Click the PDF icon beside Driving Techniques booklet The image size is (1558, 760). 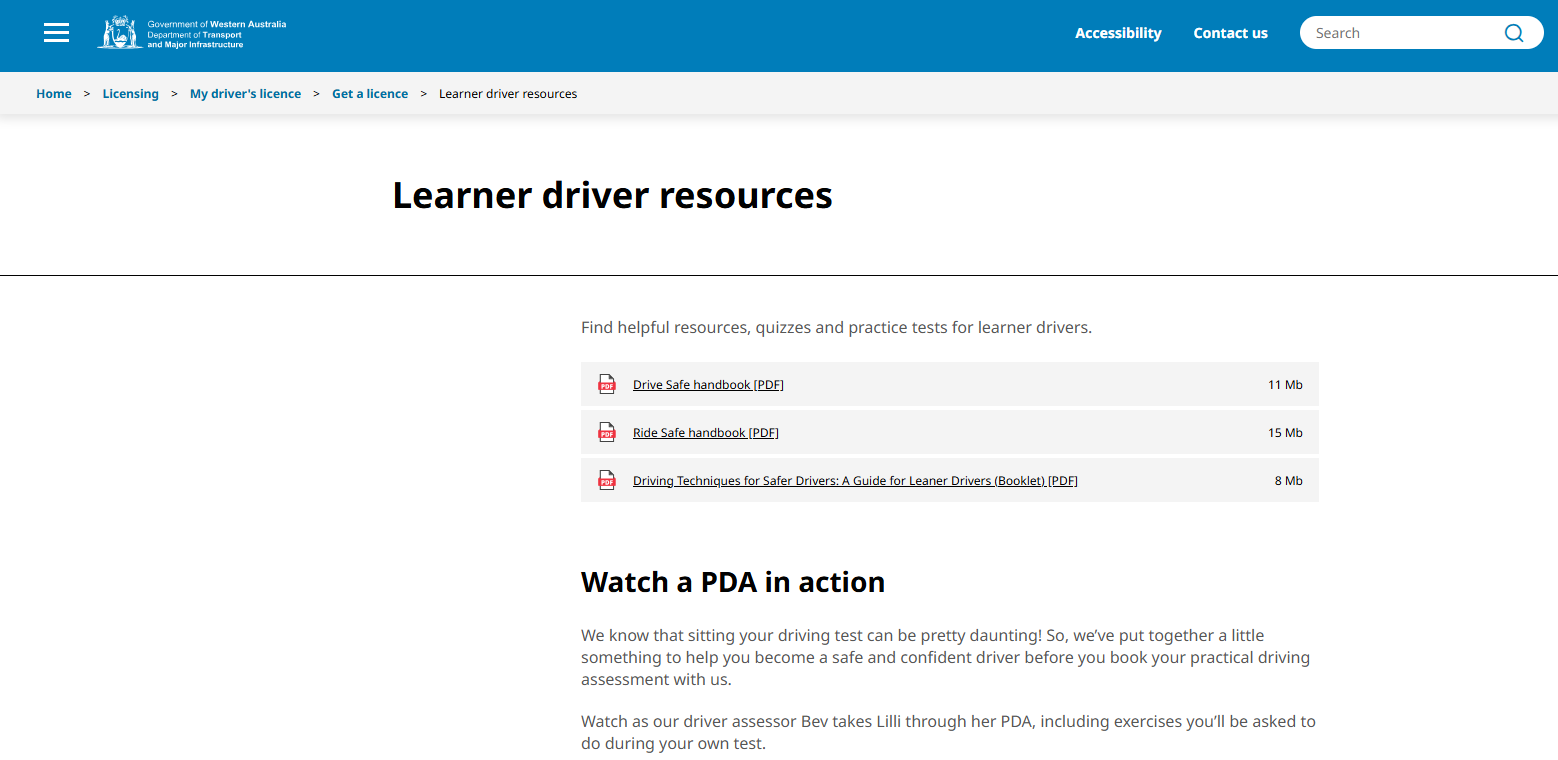[607, 481]
